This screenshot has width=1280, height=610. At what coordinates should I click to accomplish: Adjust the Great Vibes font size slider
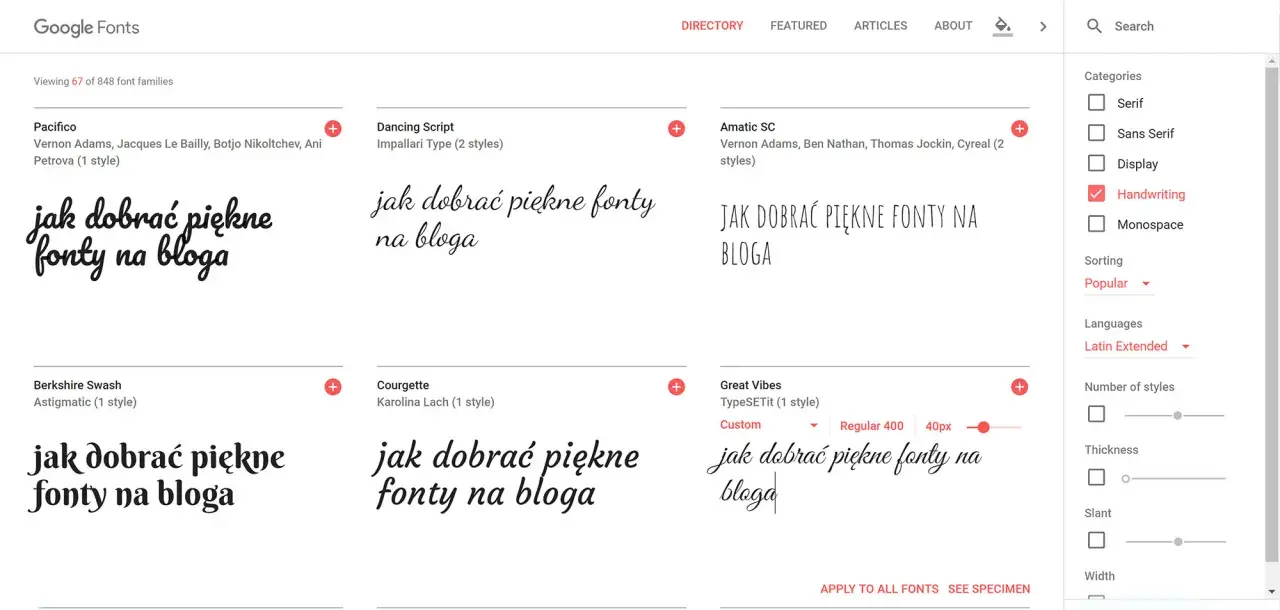[984, 427]
